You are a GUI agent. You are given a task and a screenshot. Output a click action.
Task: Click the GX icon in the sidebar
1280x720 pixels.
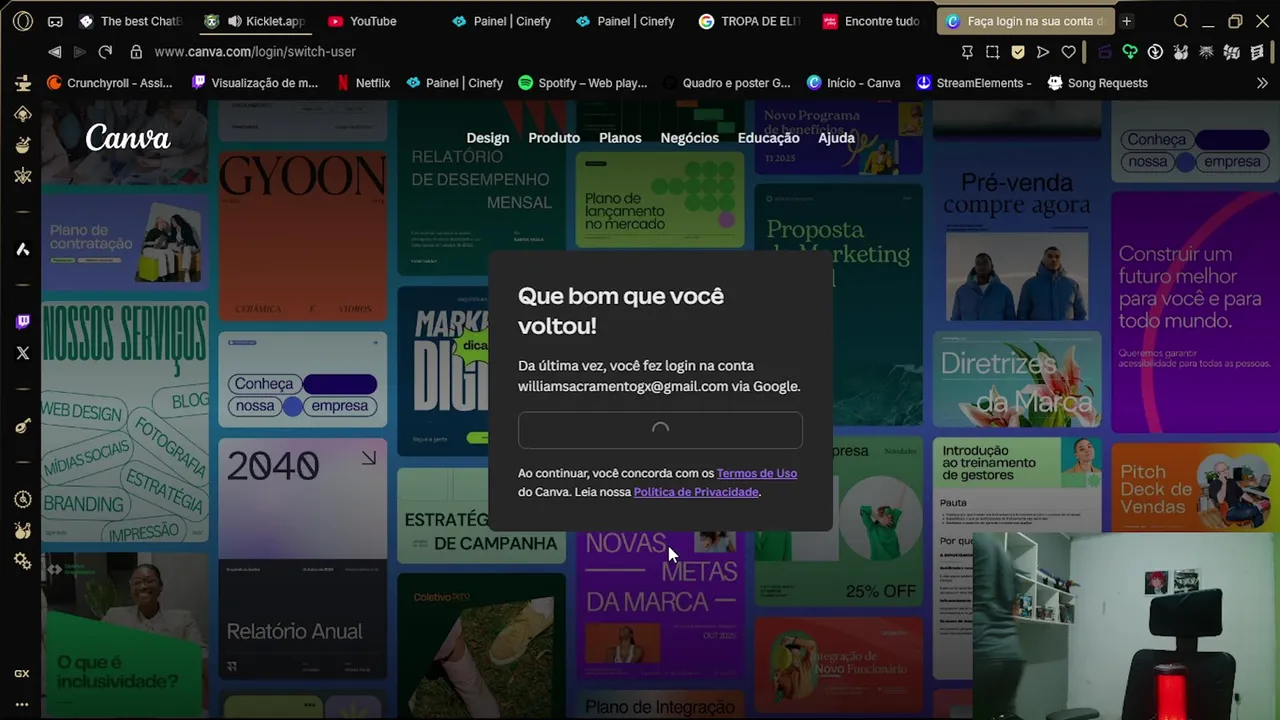pos(22,674)
